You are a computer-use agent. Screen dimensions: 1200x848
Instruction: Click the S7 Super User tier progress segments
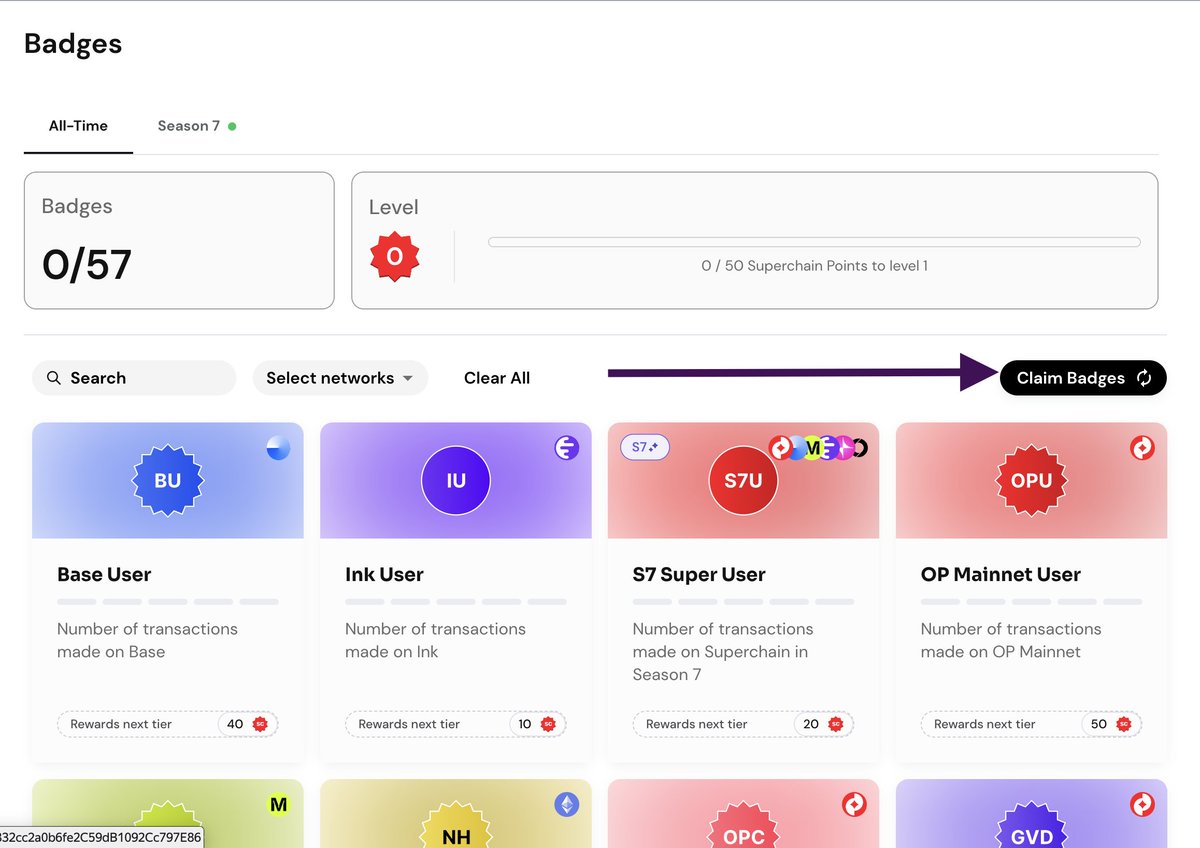pos(743,602)
